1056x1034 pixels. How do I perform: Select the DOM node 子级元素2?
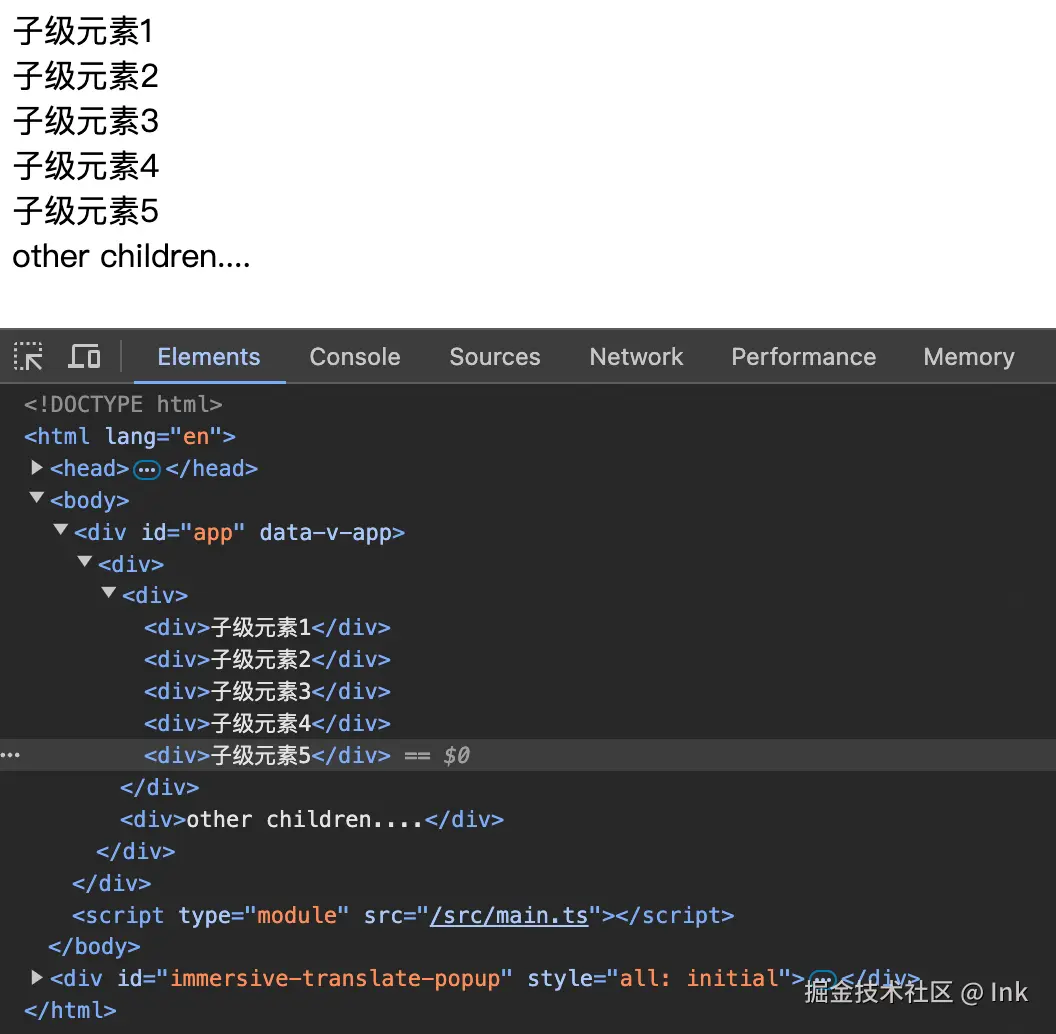point(267,659)
